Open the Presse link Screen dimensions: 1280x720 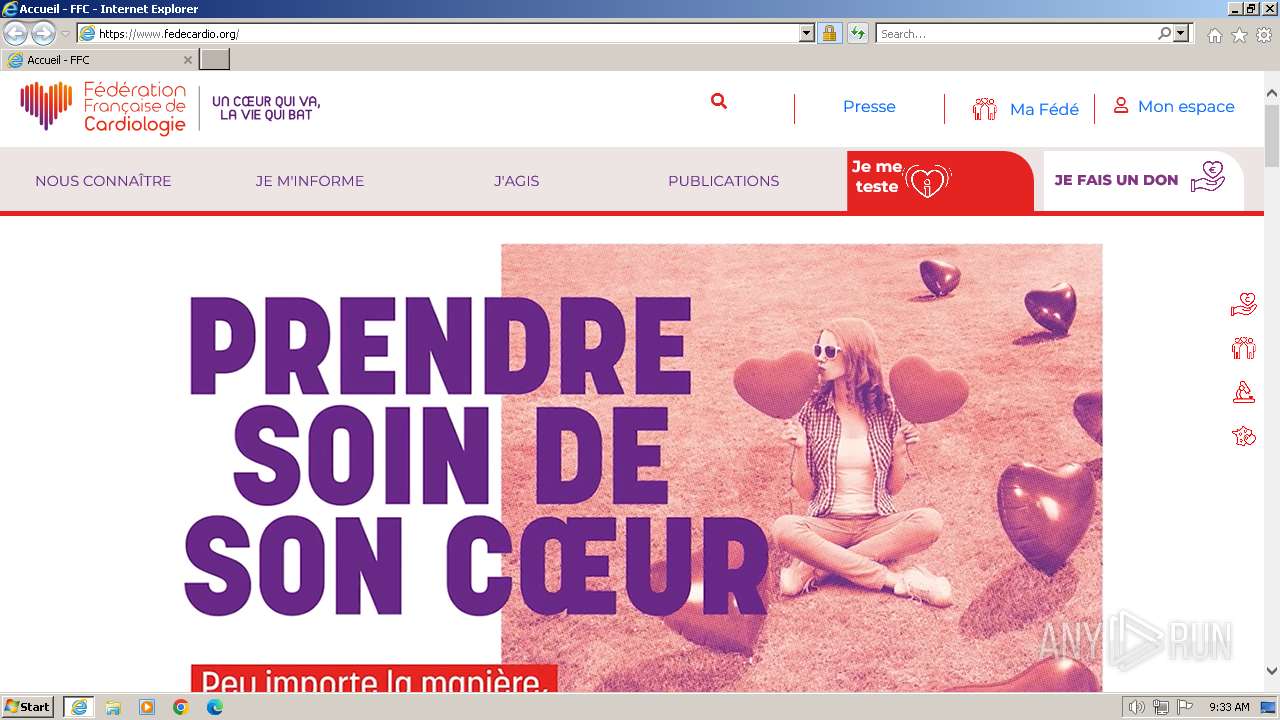(x=869, y=107)
